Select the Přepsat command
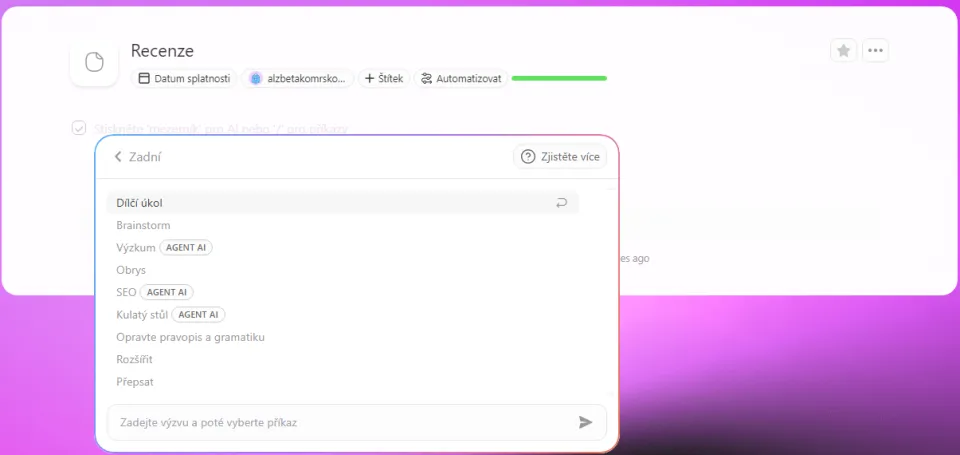Screen dimensions: 960x455 (135, 382)
